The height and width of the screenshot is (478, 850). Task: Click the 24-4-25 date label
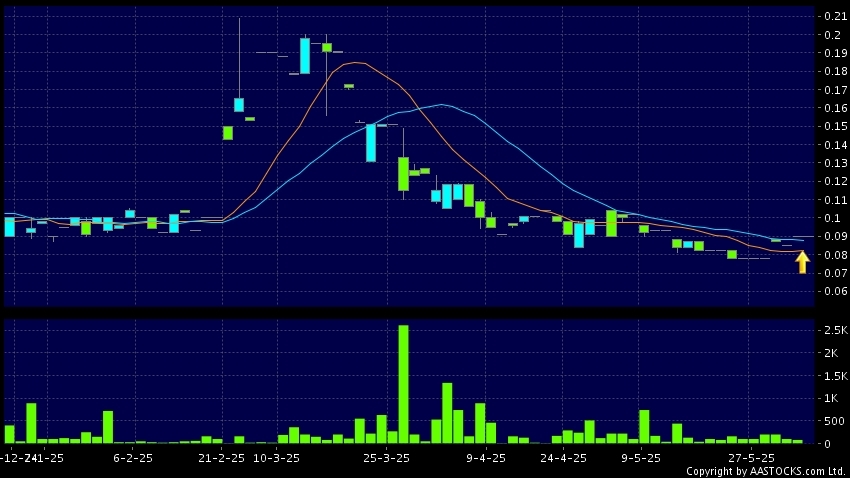pos(563,458)
